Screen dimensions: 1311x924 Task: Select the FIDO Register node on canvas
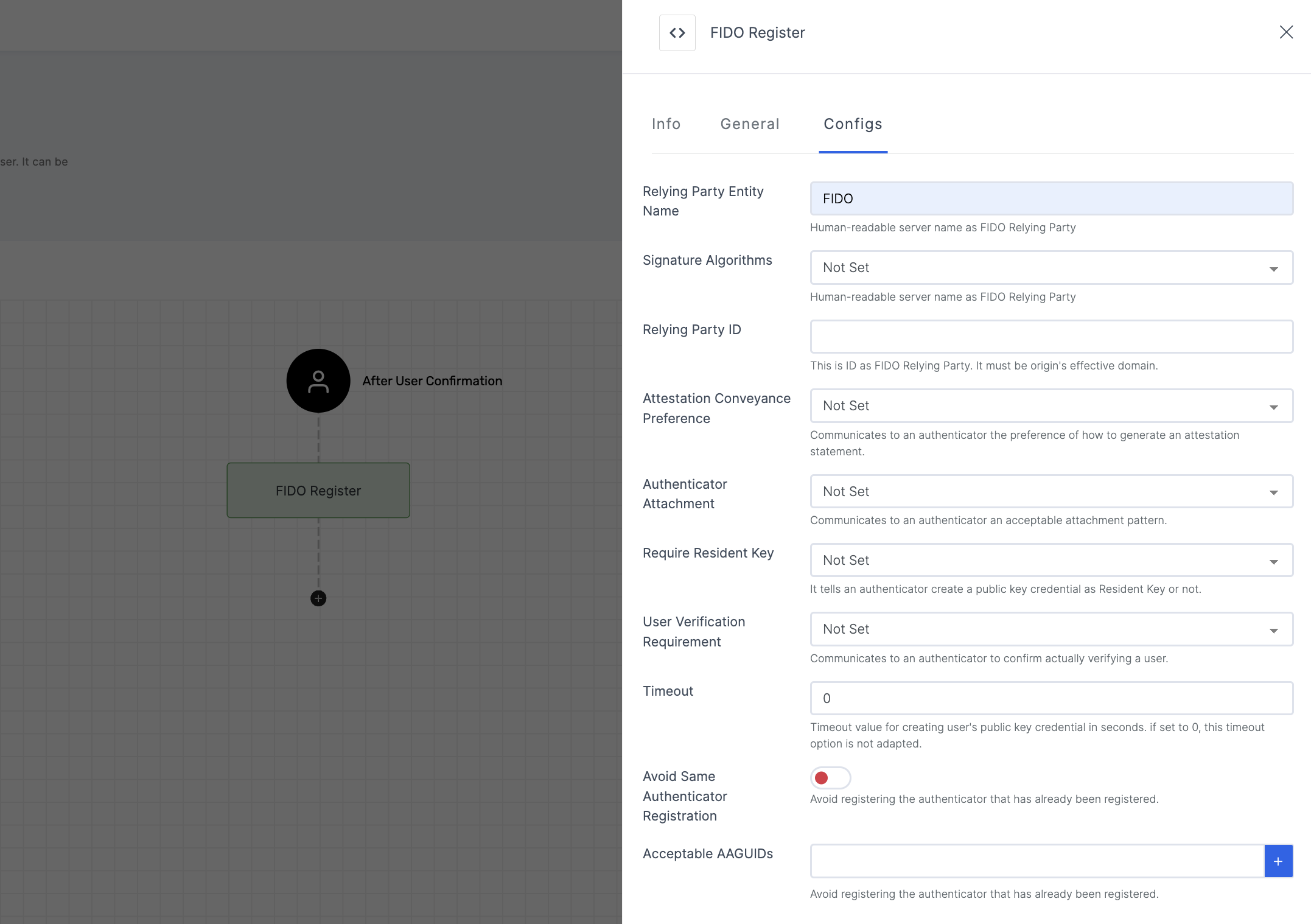tap(318, 491)
